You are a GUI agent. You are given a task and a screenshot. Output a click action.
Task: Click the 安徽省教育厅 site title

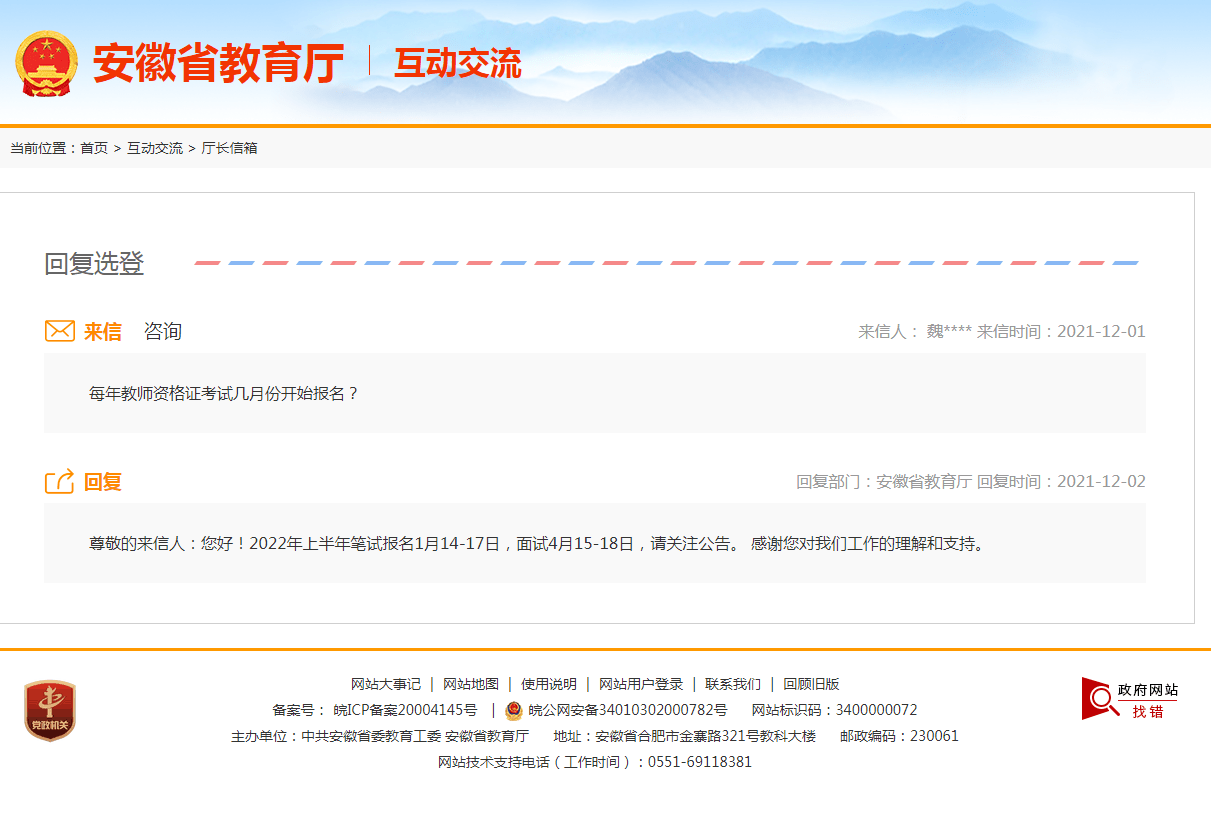pyautogui.click(x=218, y=63)
